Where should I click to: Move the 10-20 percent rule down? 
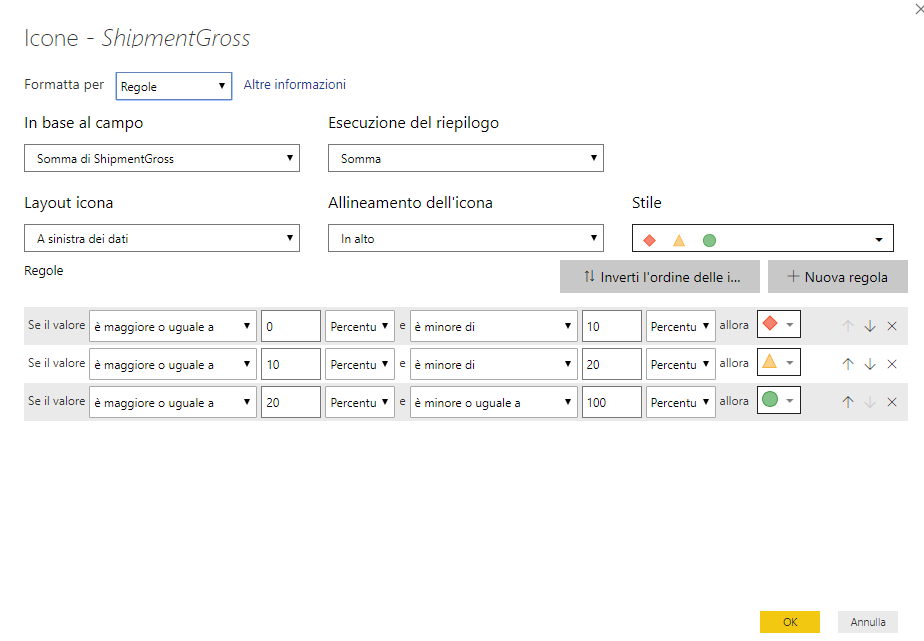[870, 364]
